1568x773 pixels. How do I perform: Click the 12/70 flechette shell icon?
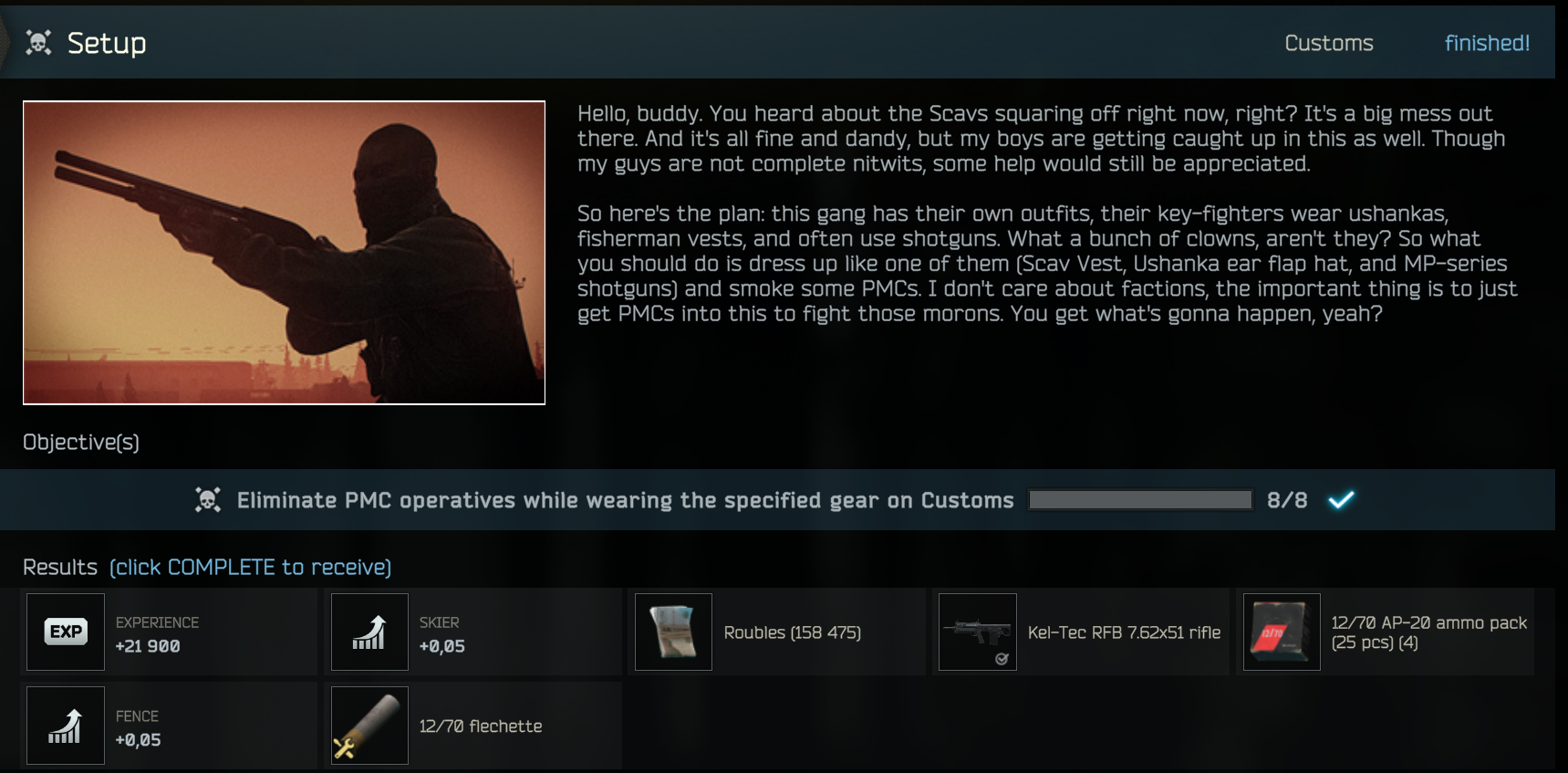(369, 726)
